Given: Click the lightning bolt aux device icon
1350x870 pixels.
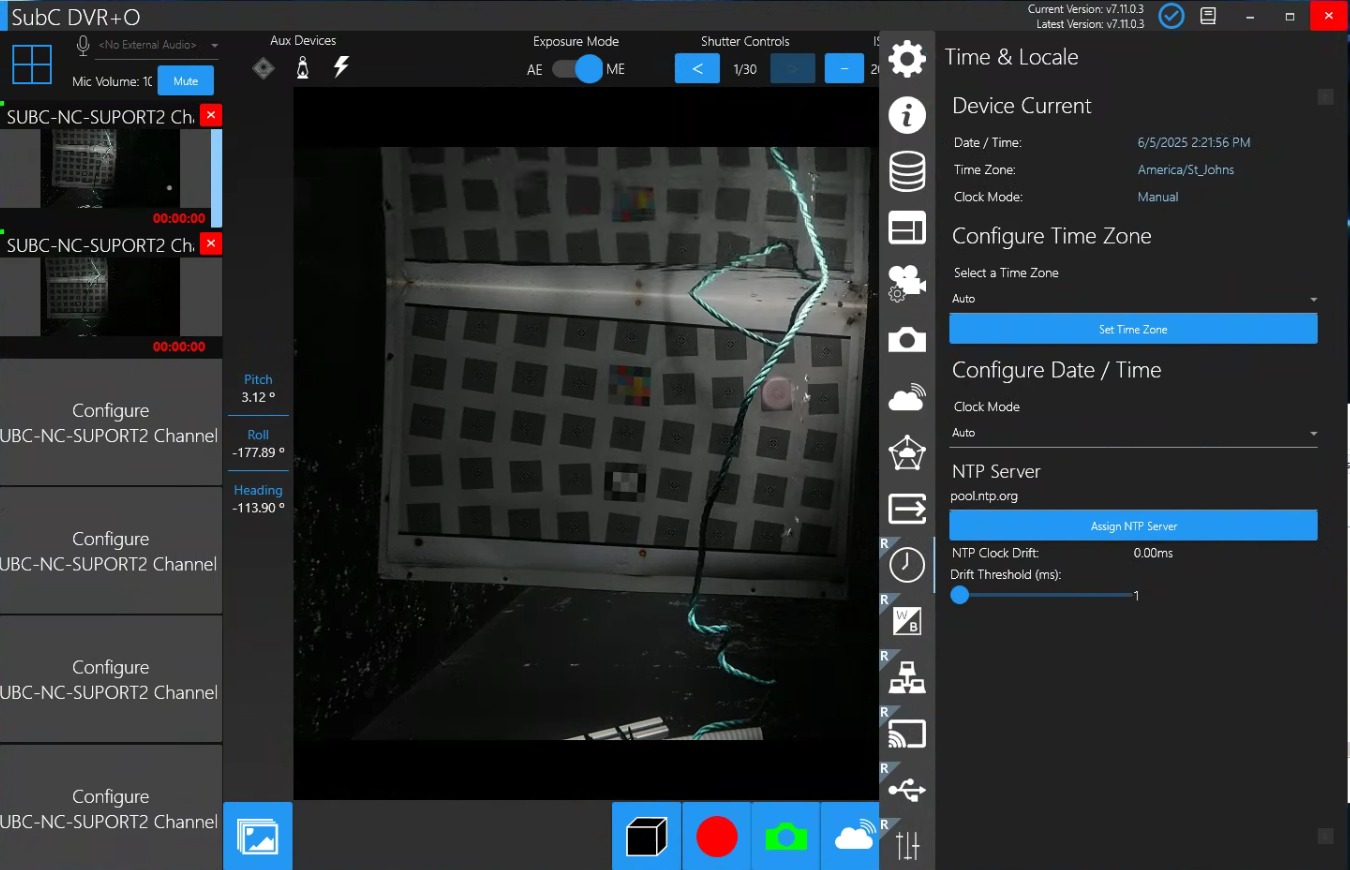Looking at the screenshot, I should [341, 68].
